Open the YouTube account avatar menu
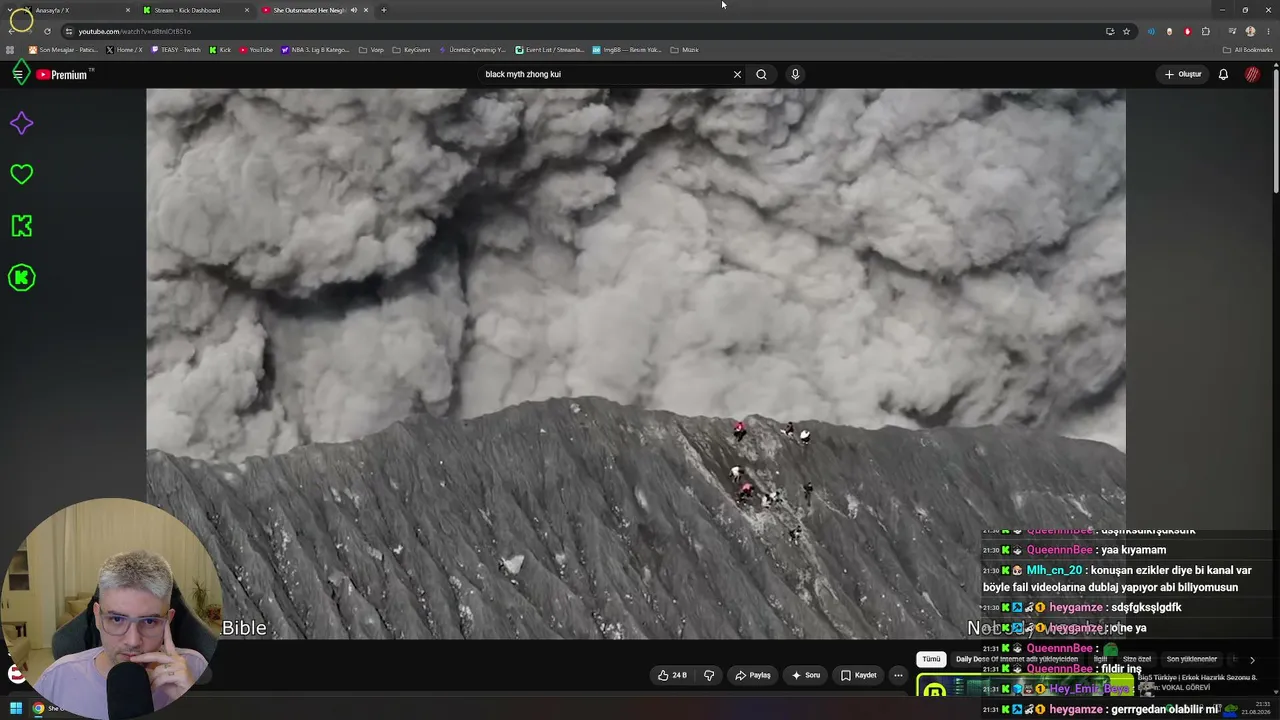Screen dimensions: 1280x720 pos(1252,74)
